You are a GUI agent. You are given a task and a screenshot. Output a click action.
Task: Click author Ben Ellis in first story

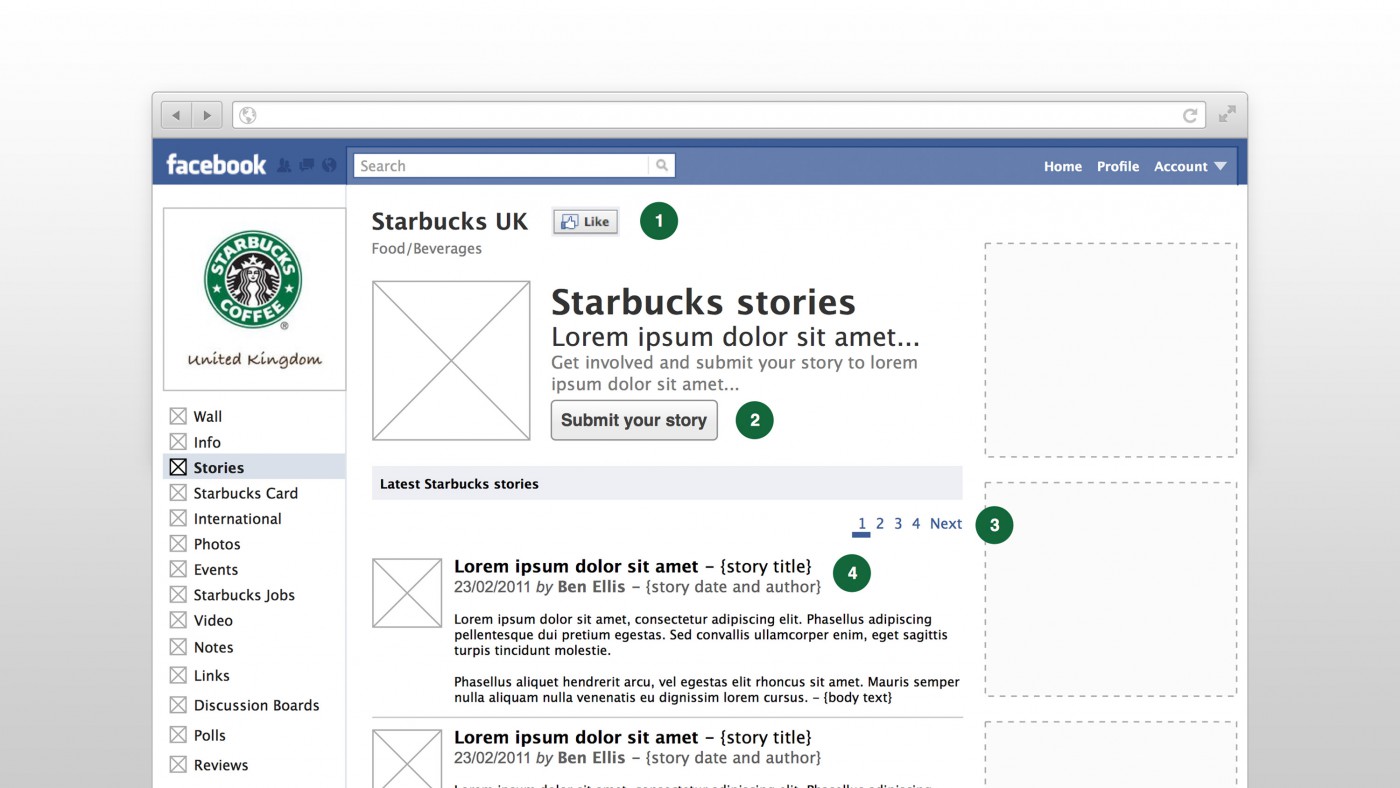(x=591, y=587)
